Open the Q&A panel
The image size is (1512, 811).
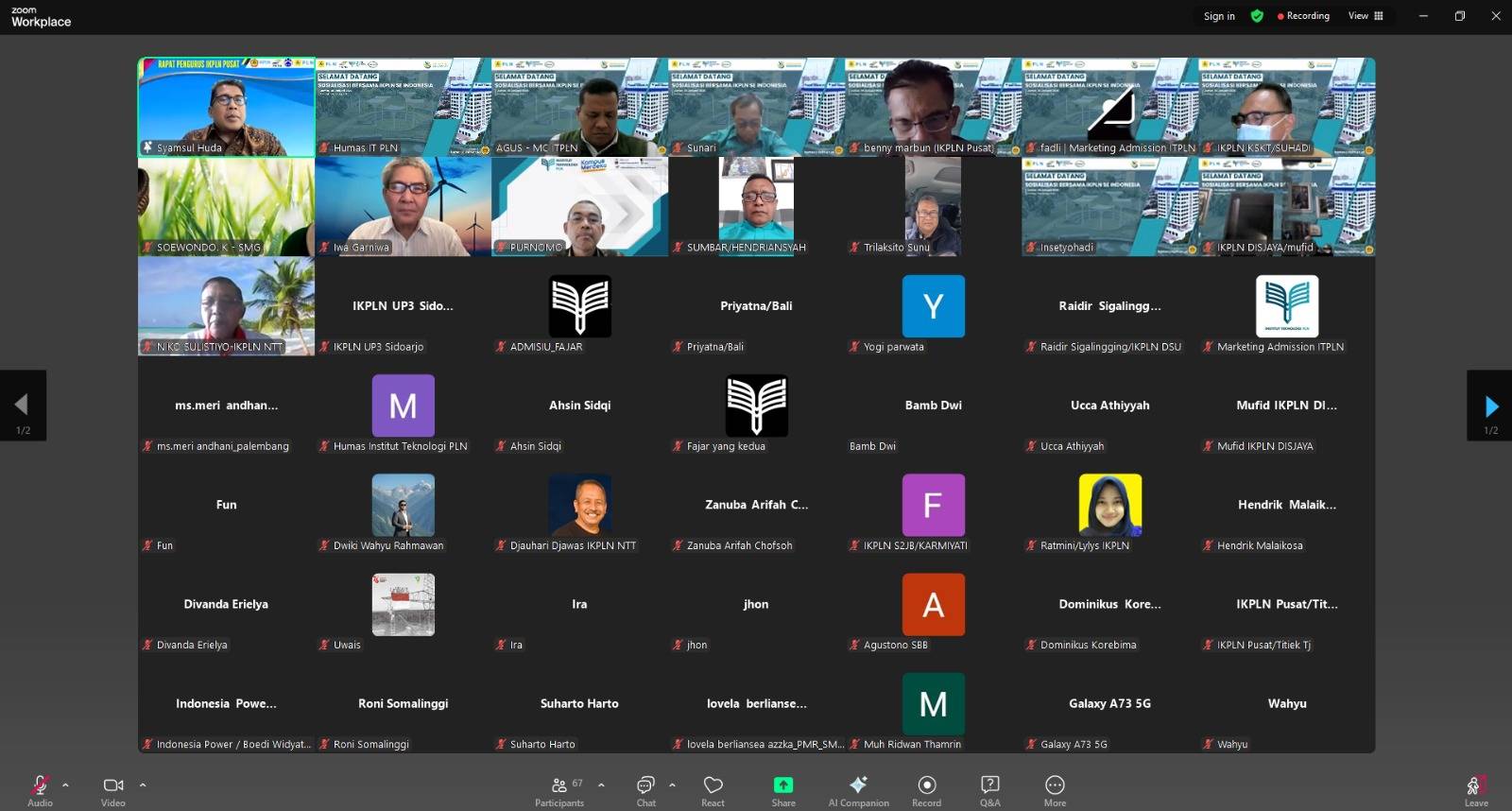(x=989, y=790)
